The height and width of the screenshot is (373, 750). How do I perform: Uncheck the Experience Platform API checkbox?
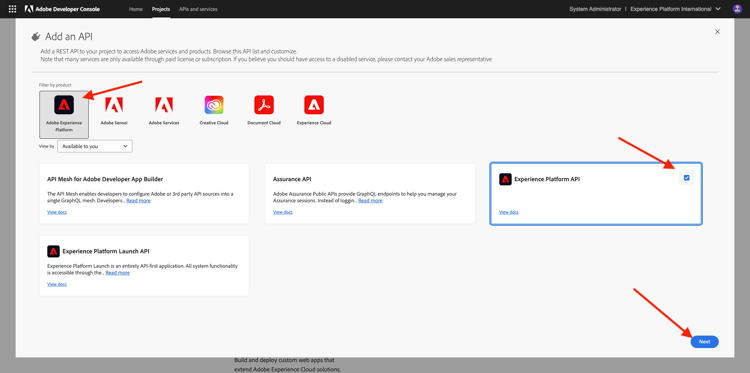[x=686, y=178]
